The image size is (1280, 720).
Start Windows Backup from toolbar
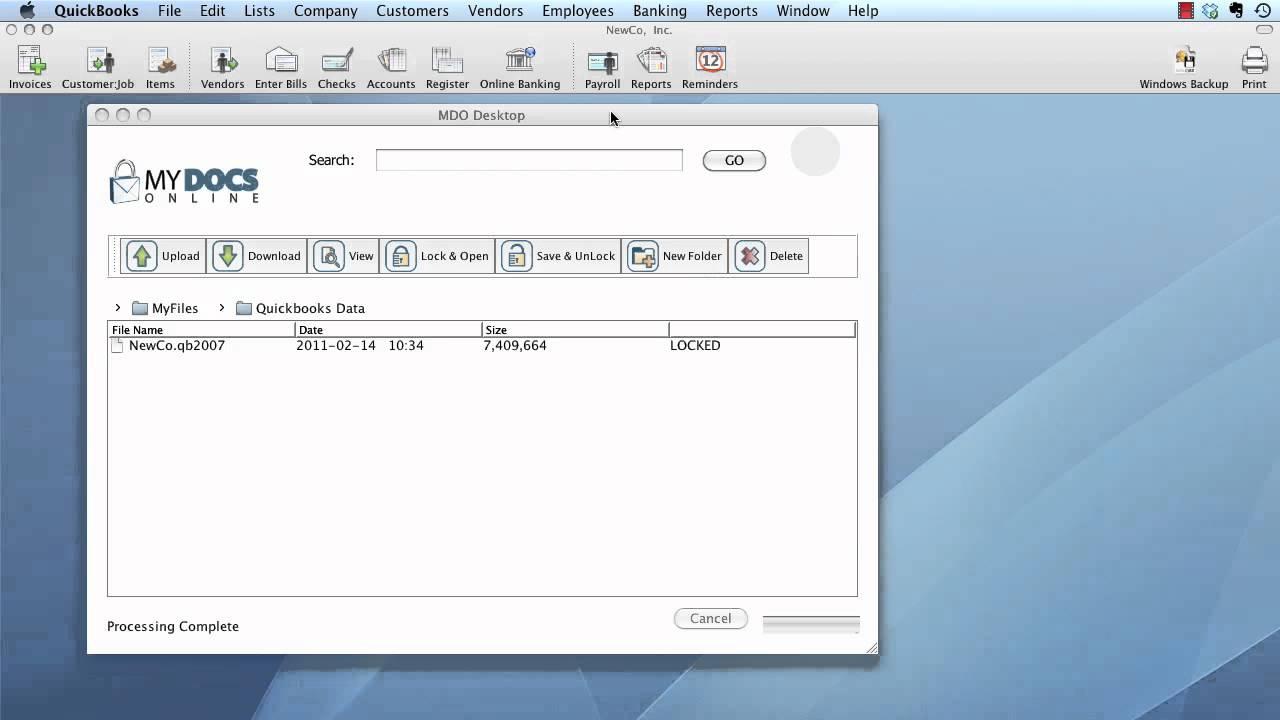1184,68
